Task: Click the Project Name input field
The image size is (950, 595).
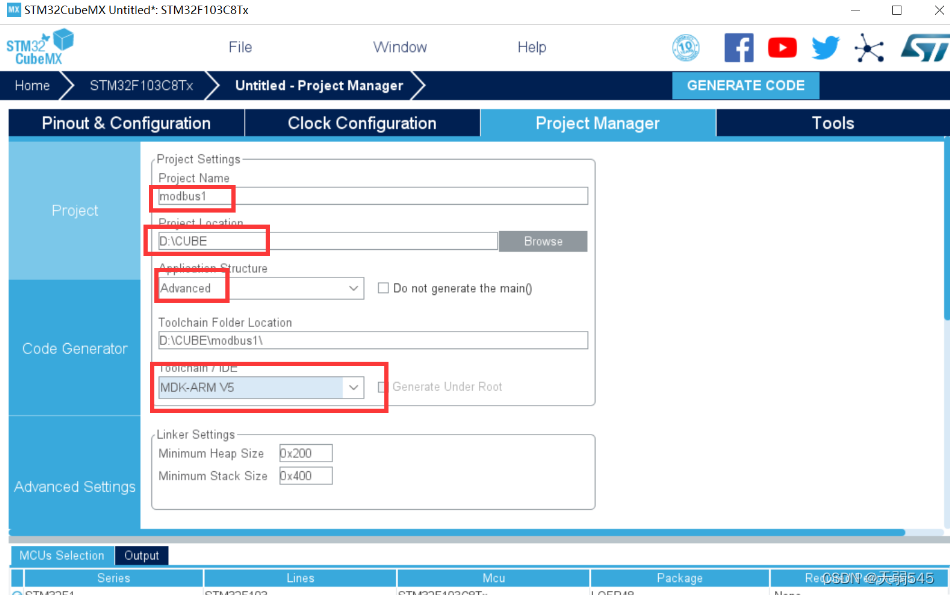Action: pos(373,196)
